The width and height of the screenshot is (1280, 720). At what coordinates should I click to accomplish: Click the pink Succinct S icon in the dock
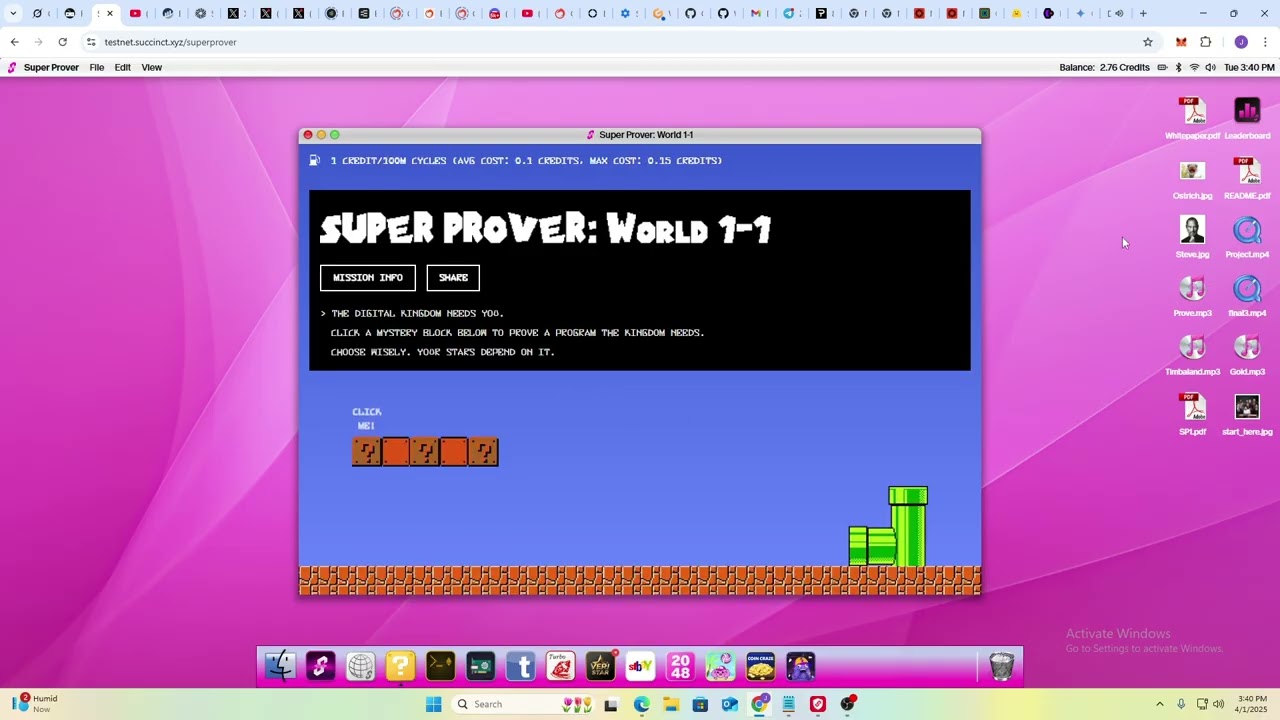321,666
